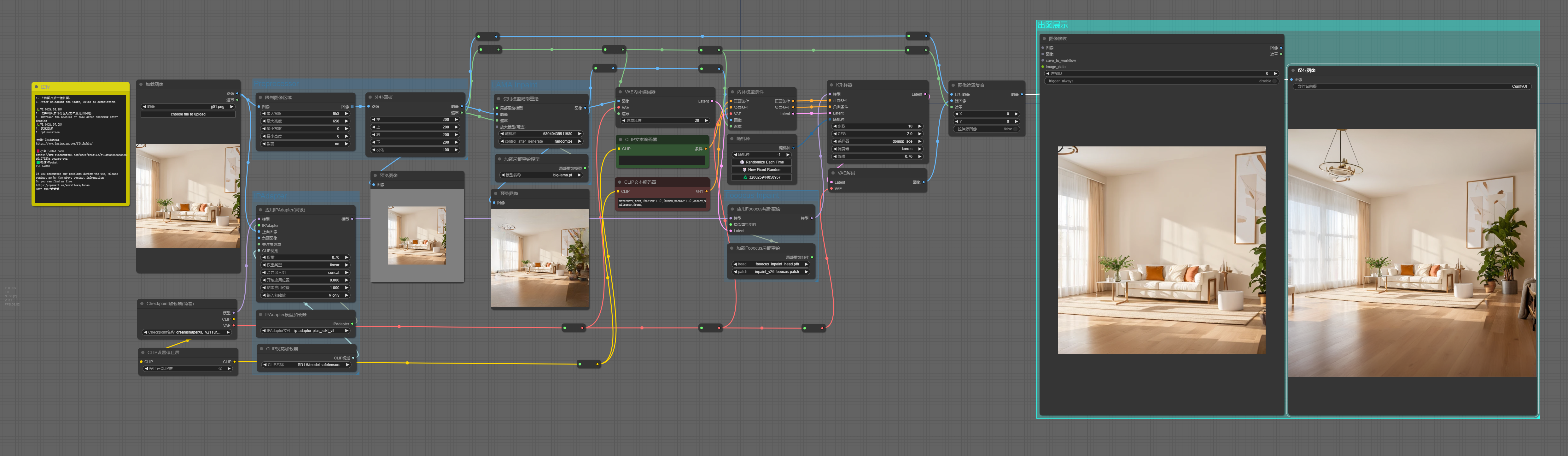Collapse the 加载Fooocus局部重绘 node title dot
This screenshot has height=456, width=1568.
point(732,248)
